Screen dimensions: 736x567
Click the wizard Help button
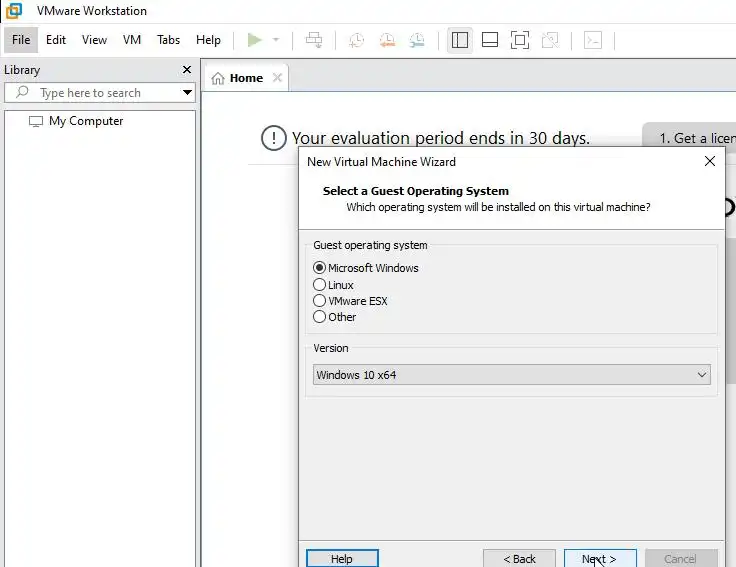(x=342, y=559)
